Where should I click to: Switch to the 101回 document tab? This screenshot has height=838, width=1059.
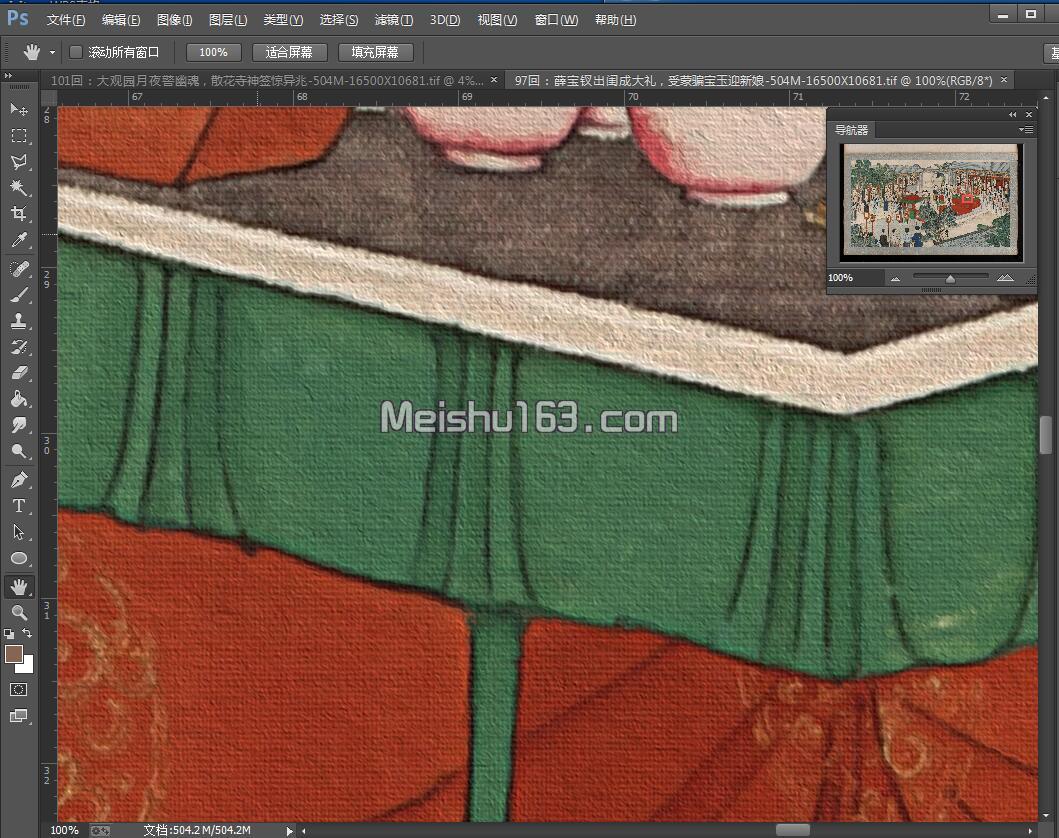267,80
